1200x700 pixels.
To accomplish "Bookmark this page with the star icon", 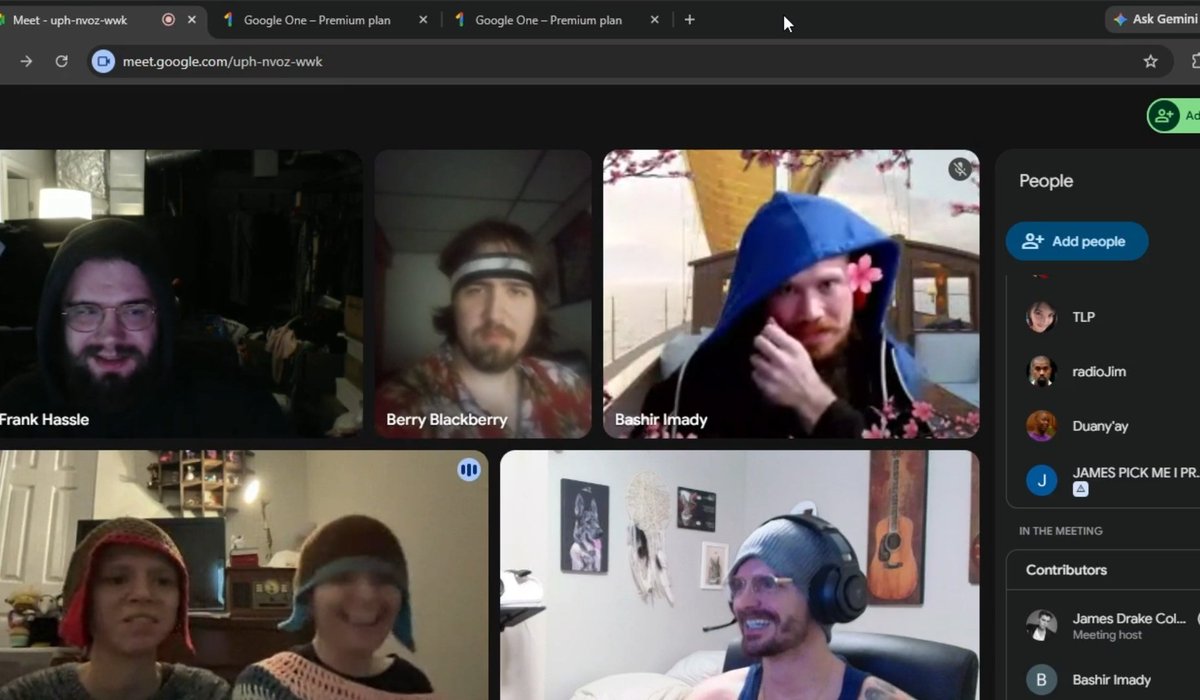I will click(x=1150, y=61).
